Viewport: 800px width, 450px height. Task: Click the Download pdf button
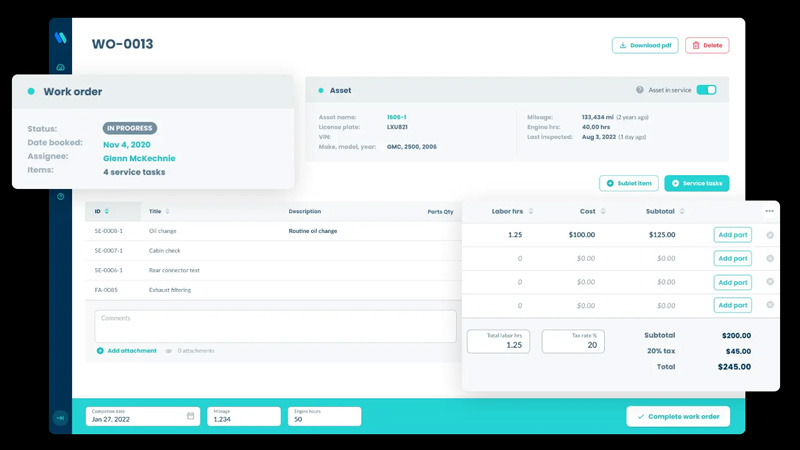pos(645,45)
